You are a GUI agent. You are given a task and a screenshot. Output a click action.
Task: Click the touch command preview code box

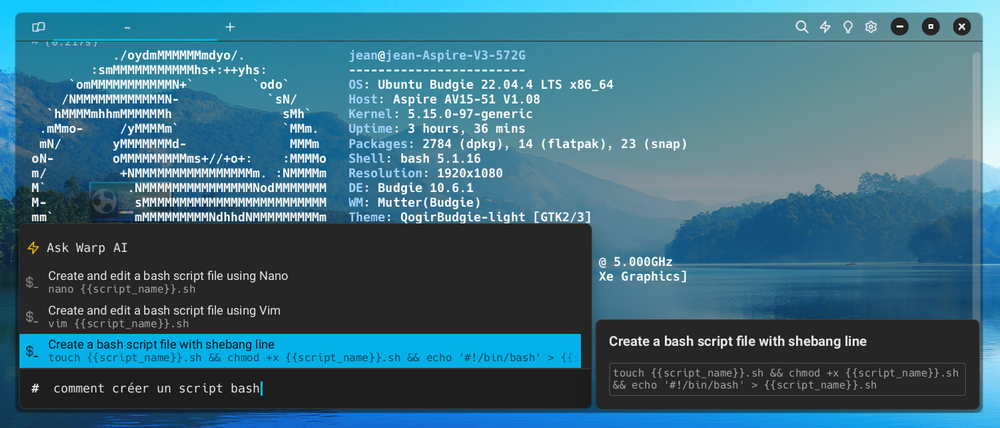(x=786, y=378)
